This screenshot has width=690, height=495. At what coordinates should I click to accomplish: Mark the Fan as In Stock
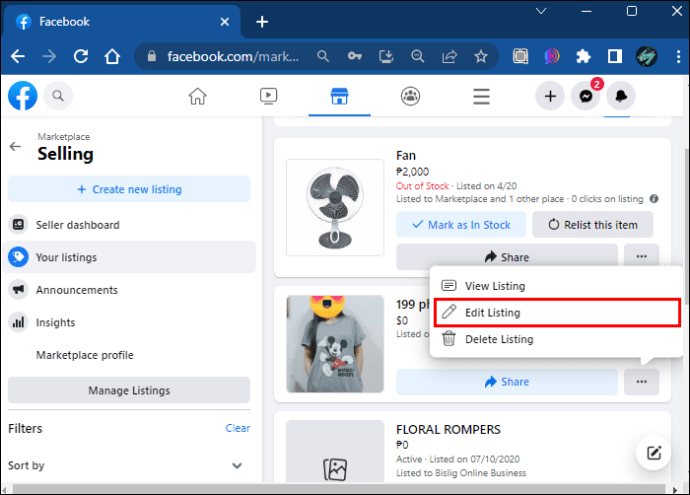pos(461,224)
